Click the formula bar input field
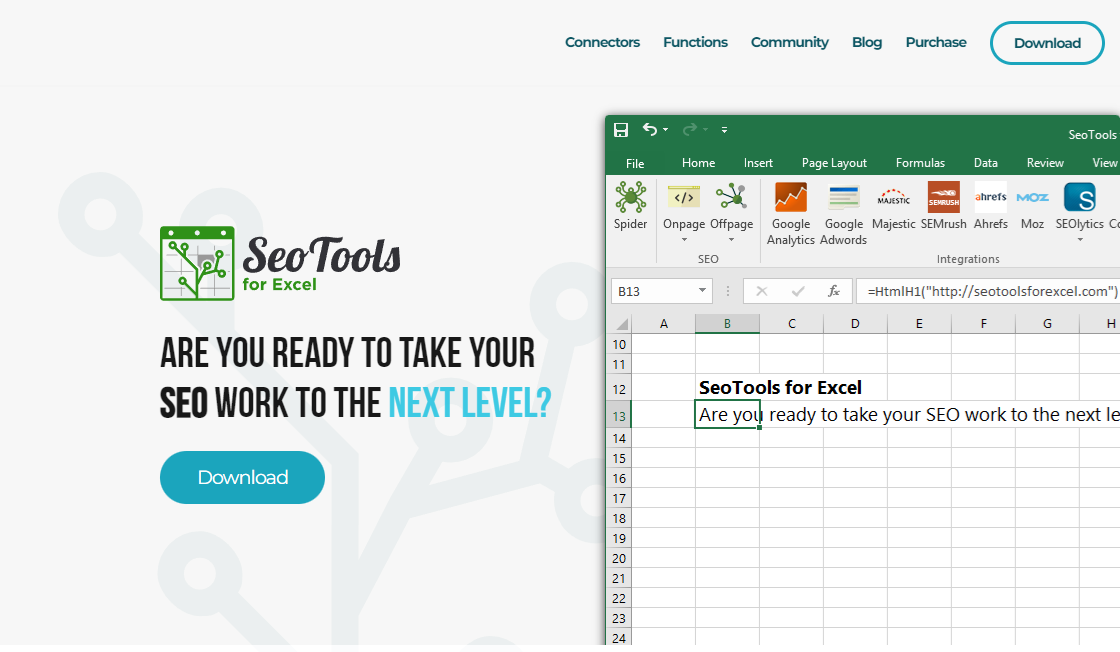 coord(990,291)
